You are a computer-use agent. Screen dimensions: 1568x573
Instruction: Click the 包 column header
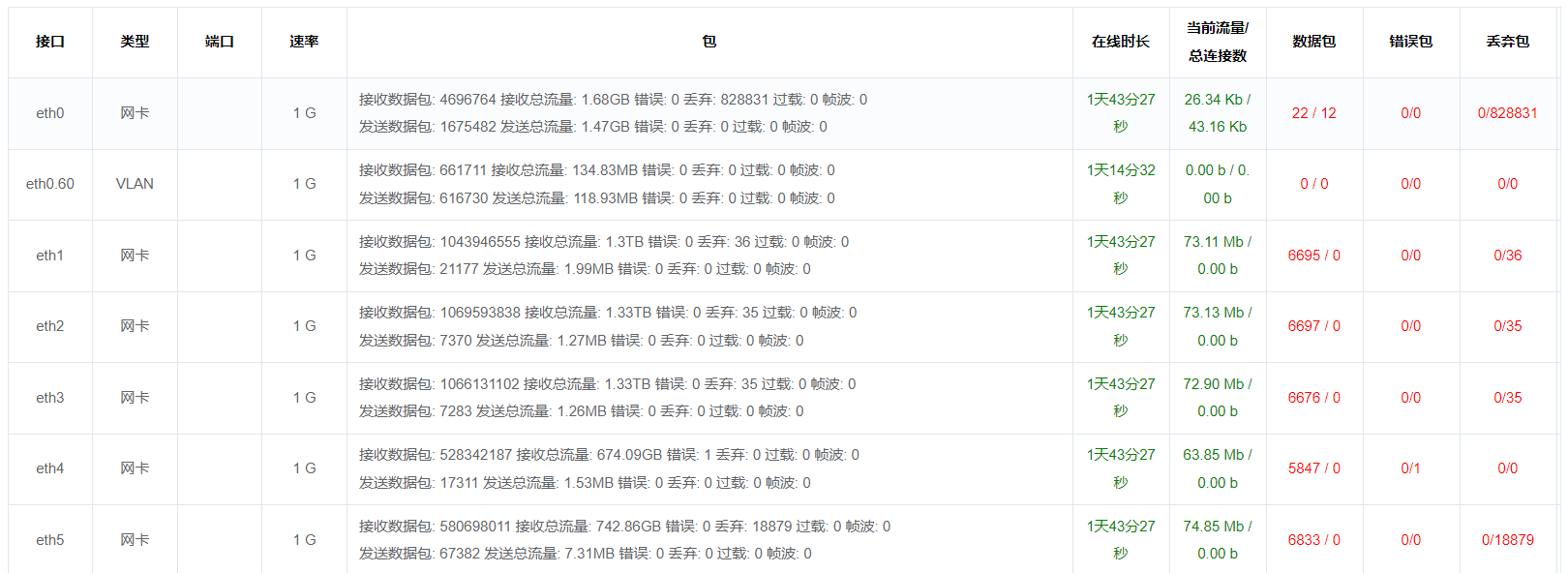(709, 42)
